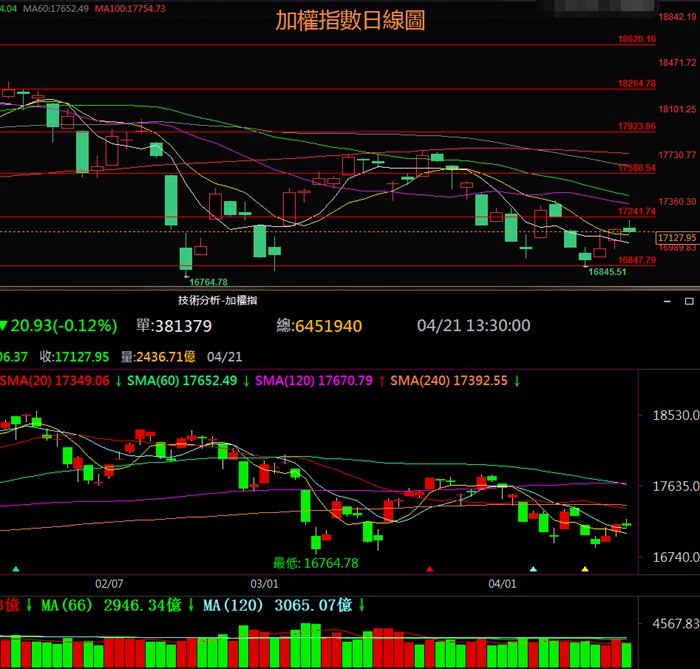Click the red up arrow after SMA(120) value
Image resolution: width=700 pixels, height=669 pixels.
click(x=381, y=381)
